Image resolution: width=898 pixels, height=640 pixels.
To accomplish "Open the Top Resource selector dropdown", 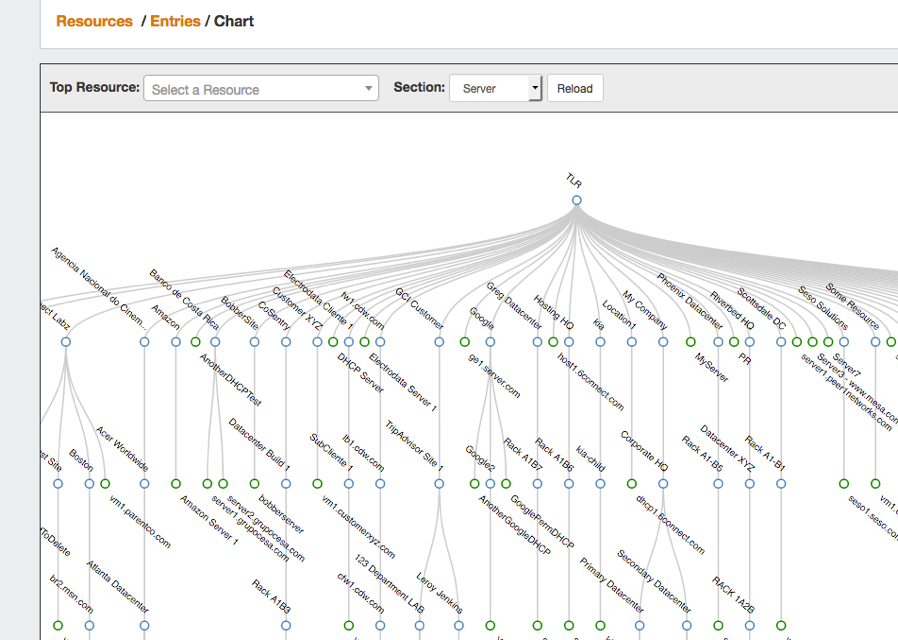I will (x=261, y=88).
